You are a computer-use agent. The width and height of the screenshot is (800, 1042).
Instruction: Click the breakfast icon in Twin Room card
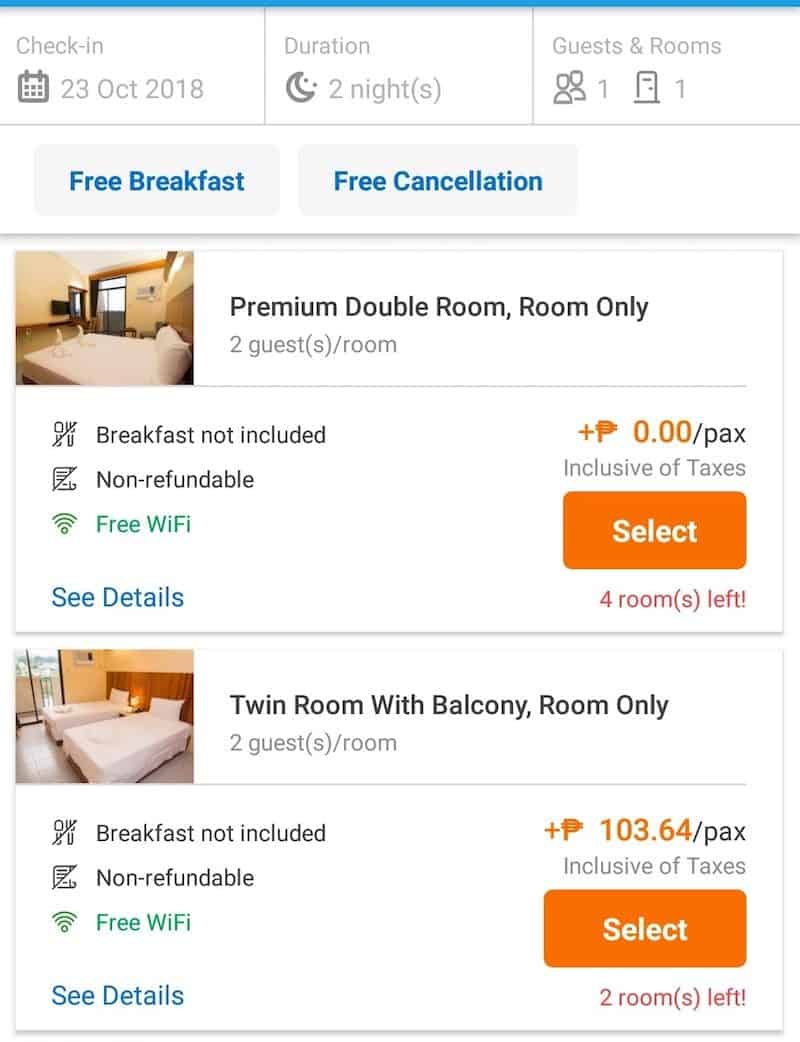tap(64, 833)
